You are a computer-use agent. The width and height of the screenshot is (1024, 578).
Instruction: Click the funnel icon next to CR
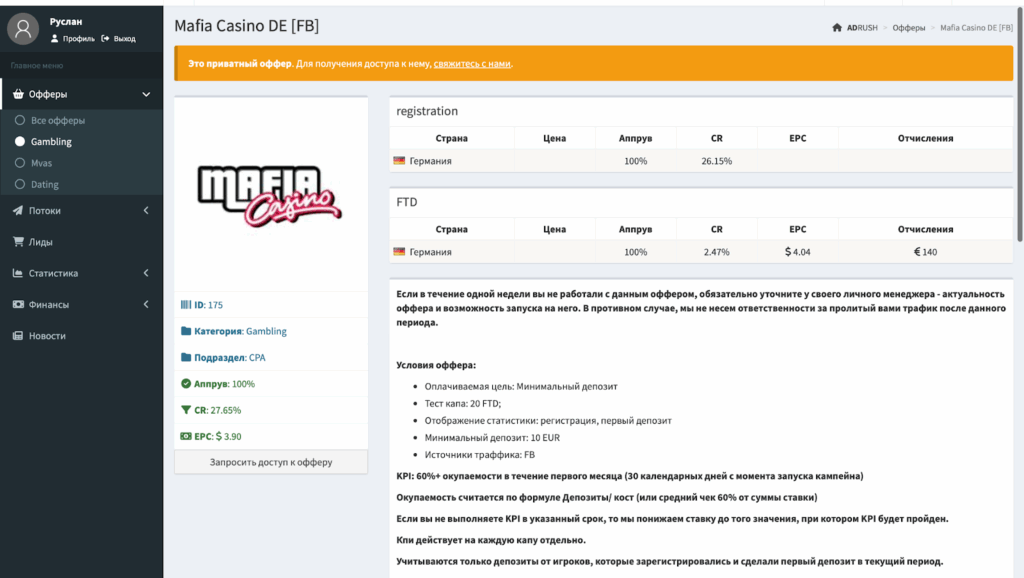click(186, 409)
